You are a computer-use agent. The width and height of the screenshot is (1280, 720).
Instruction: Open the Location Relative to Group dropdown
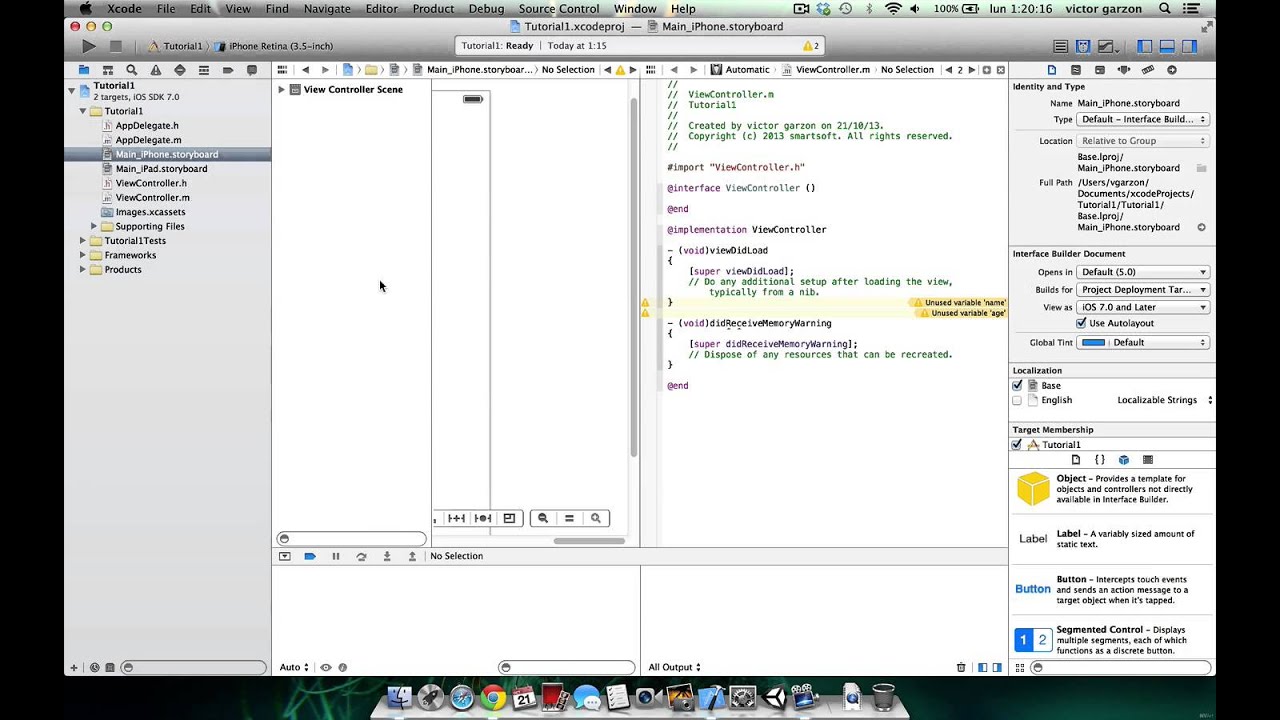pyautogui.click(x=1143, y=141)
